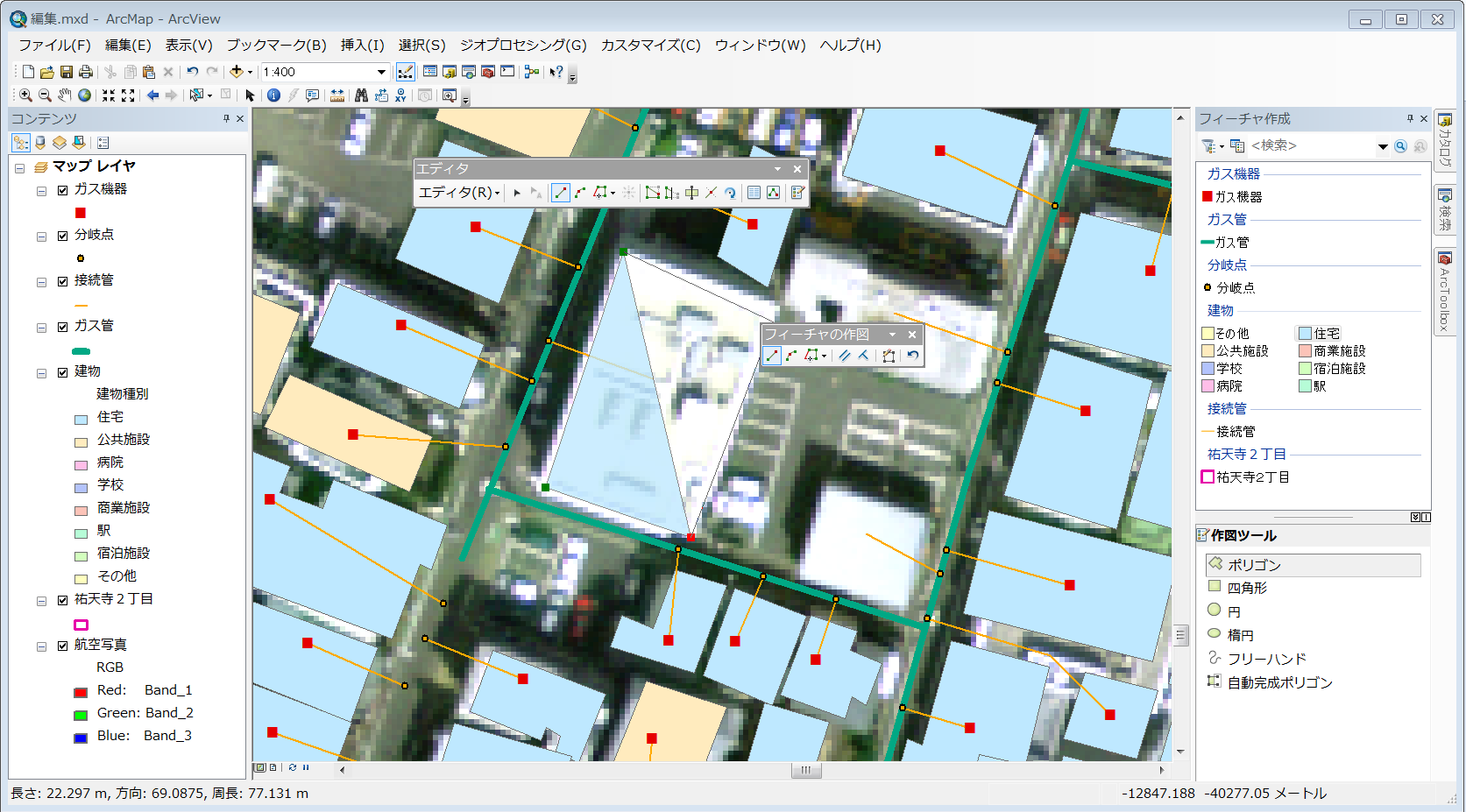Toggle the Editor Toolbar button
The width and height of the screenshot is (1466, 812).
point(406,72)
